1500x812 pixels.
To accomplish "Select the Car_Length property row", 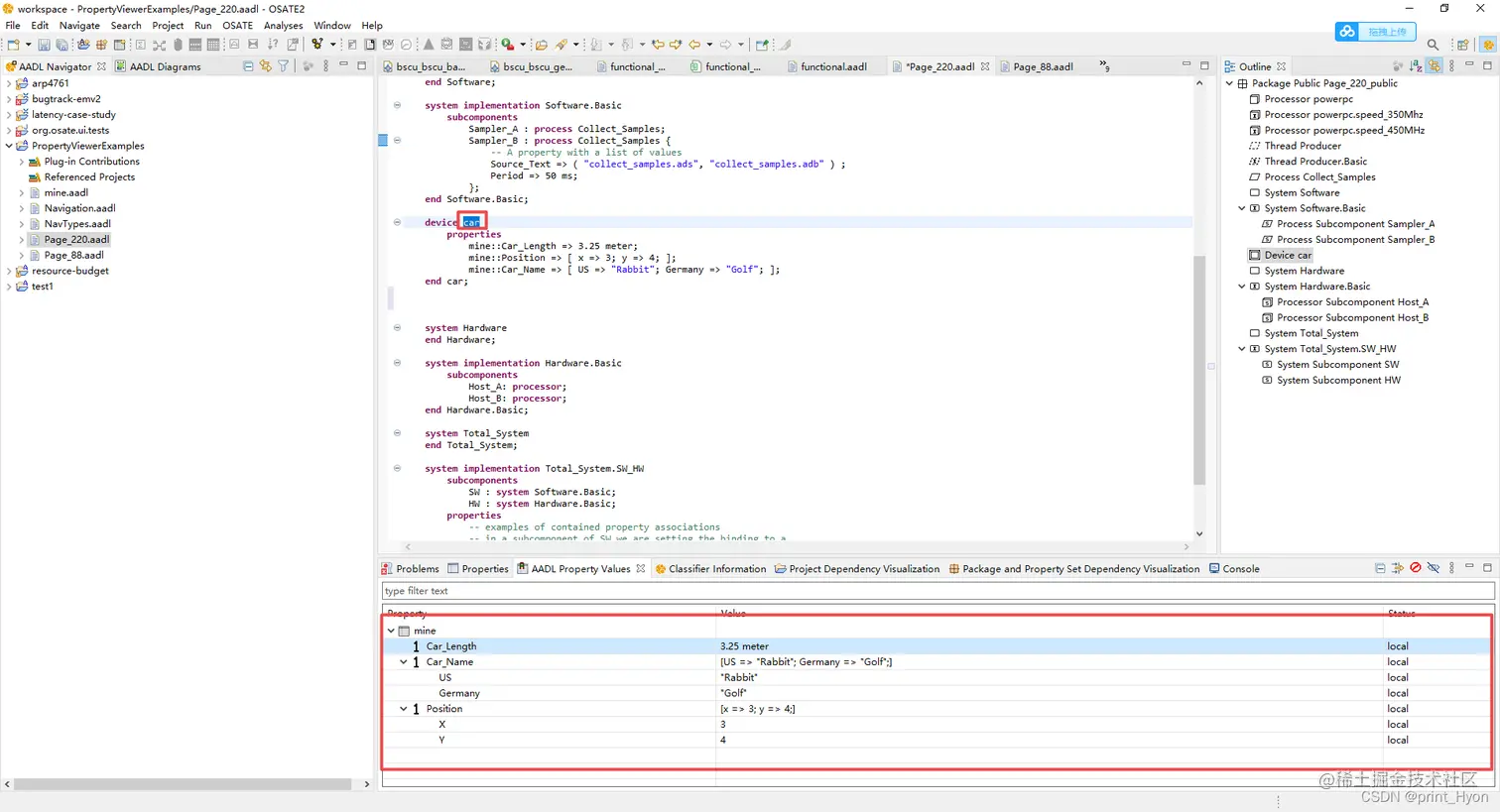I will [937, 646].
